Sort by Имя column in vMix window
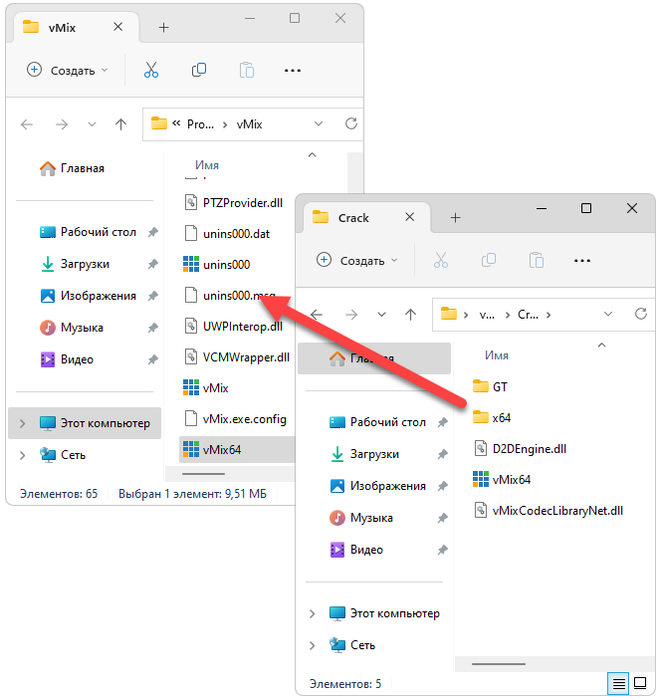Viewport: 660px width, 700px height. coord(207,165)
